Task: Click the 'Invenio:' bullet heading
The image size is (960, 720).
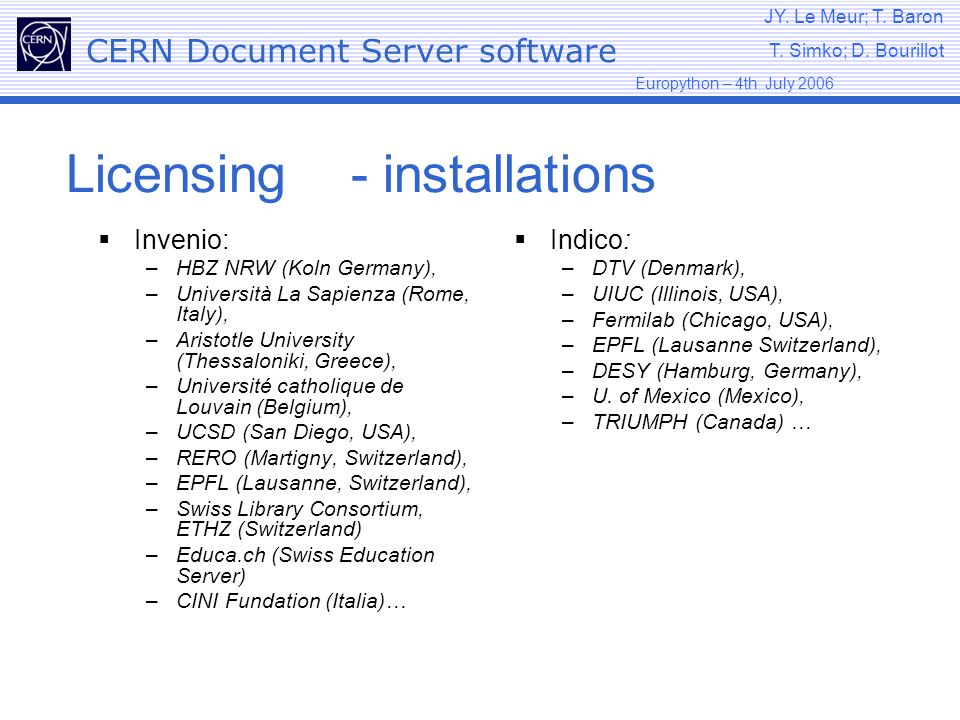Action: tap(181, 239)
